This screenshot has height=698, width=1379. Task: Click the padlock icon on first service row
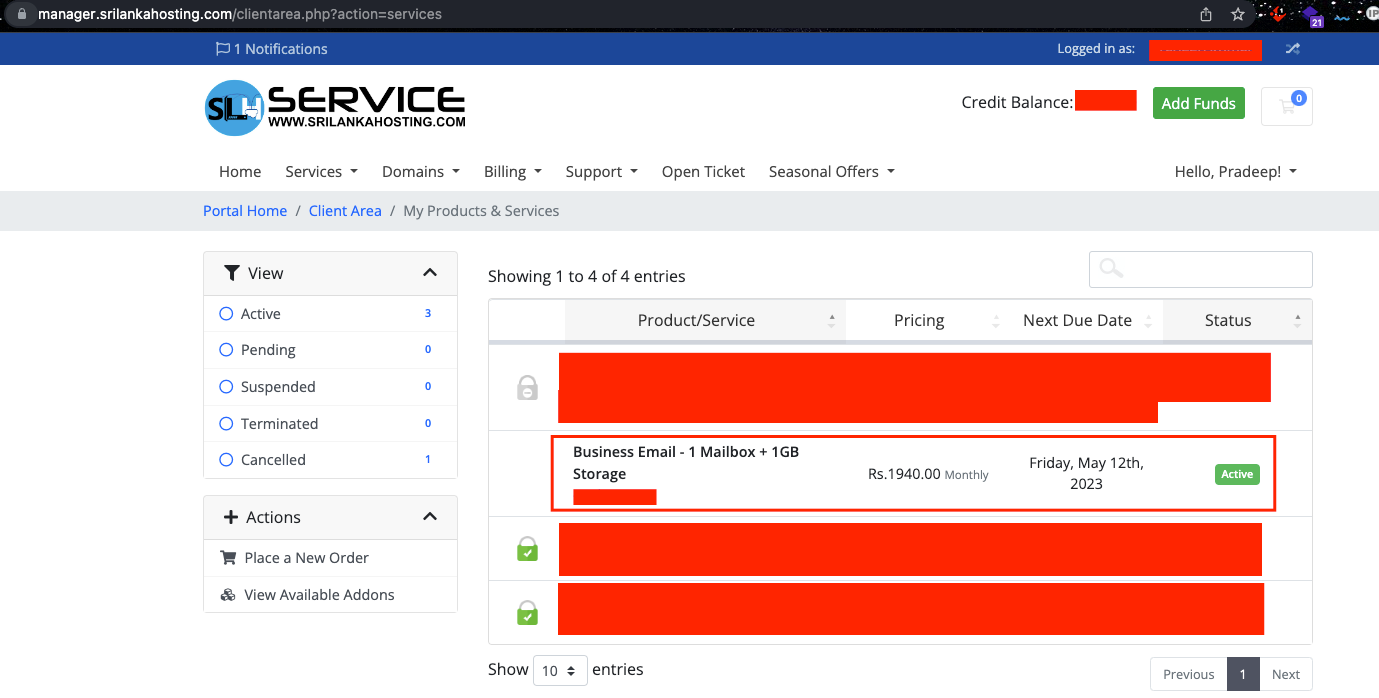(525, 388)
